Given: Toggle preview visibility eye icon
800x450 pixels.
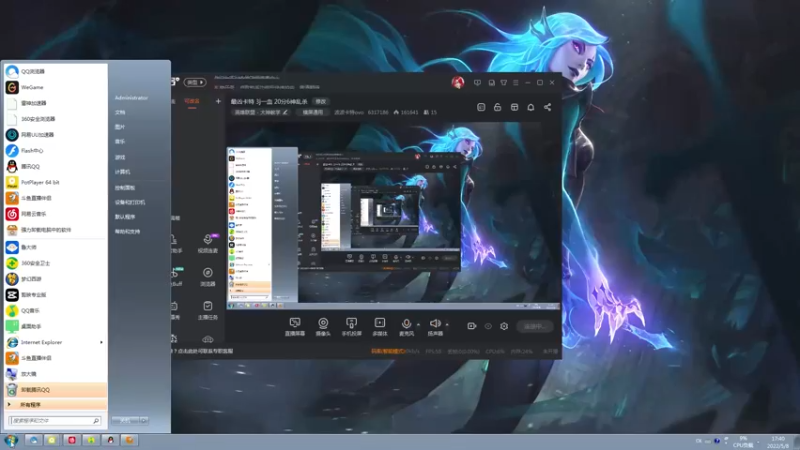Looking at the screenshot, I should pyautogui.click(x=488, y=326).
